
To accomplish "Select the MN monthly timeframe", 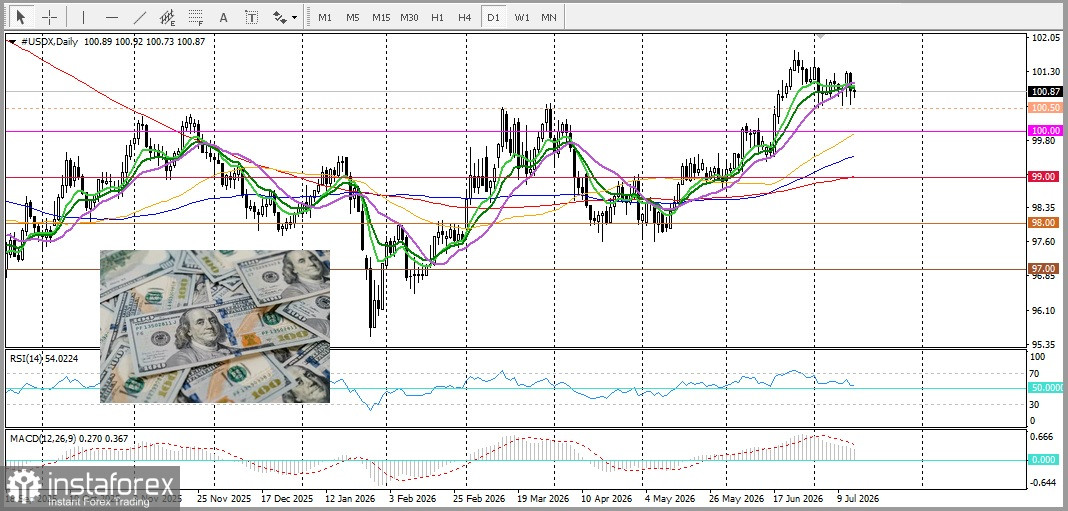I will tap(548, 17).
